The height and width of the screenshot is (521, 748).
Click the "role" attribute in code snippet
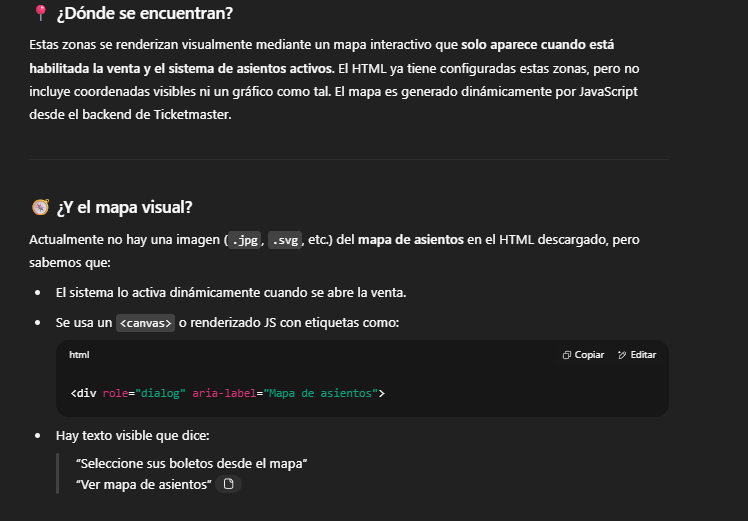(115, 393)
